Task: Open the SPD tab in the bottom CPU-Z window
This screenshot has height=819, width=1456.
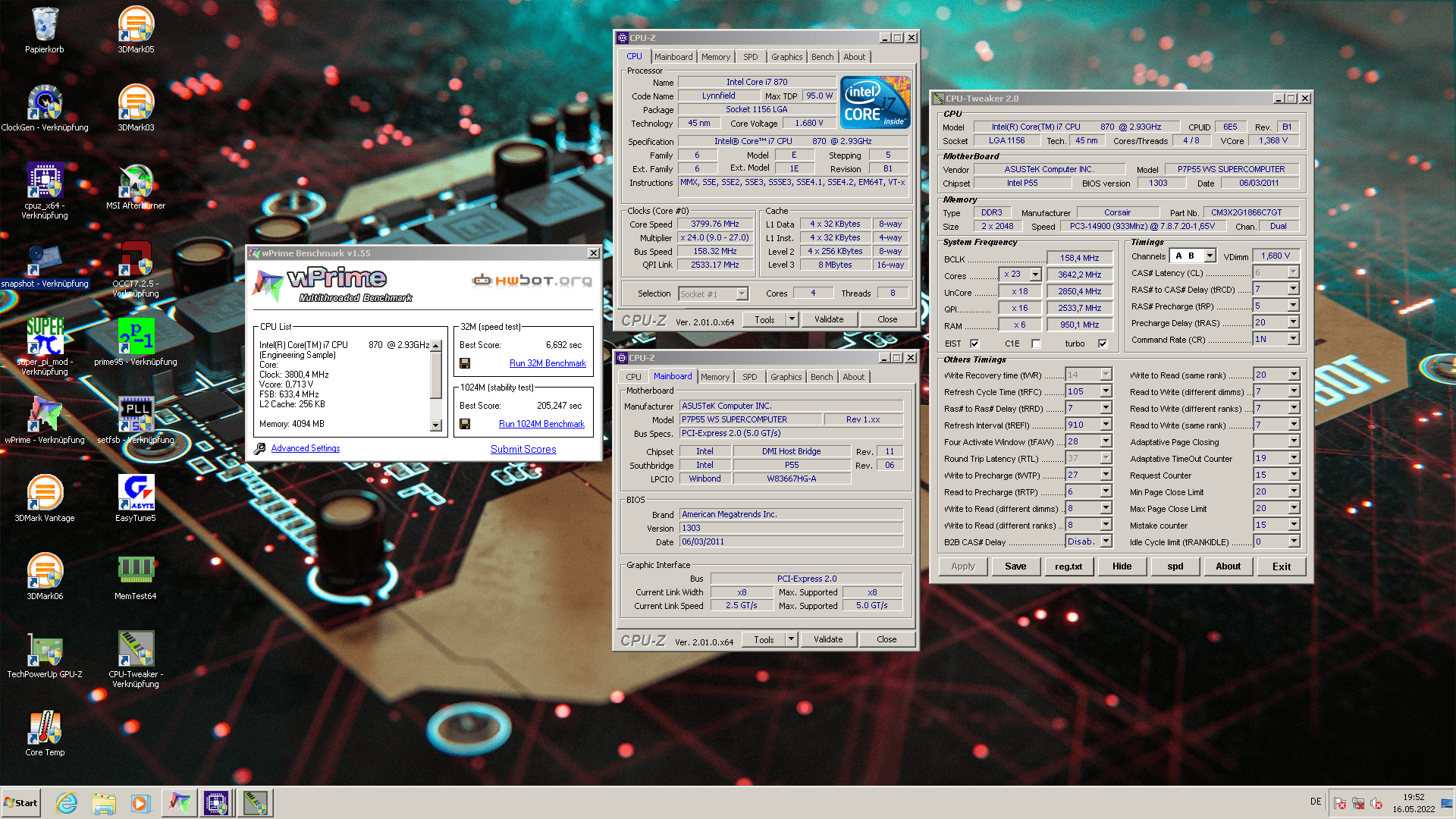Action: [749, 377]
